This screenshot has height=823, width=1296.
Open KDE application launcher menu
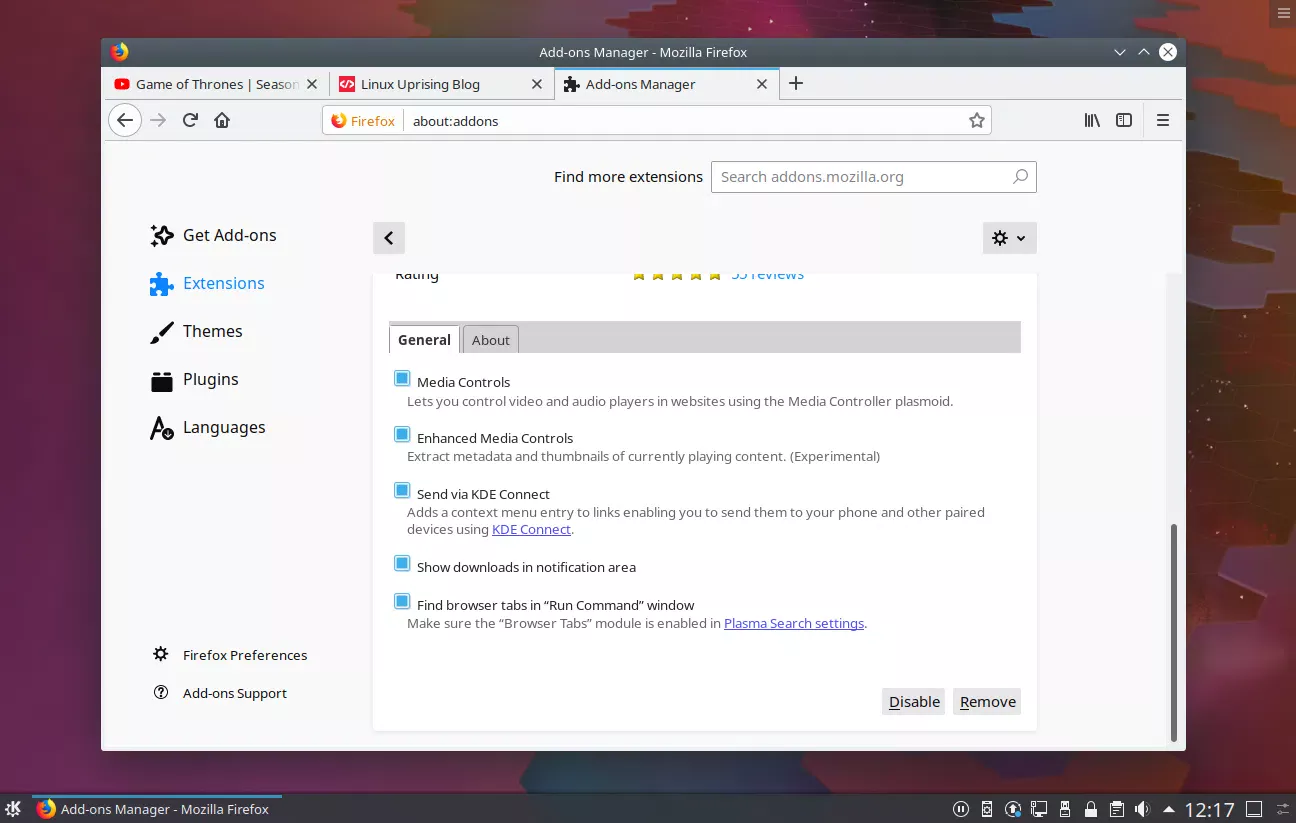pos(14,809)
